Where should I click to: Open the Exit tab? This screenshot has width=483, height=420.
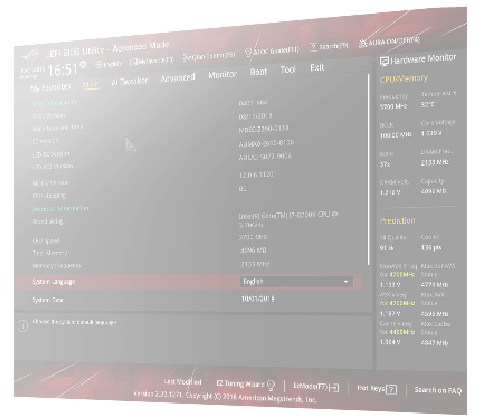(x=317, y=68)
